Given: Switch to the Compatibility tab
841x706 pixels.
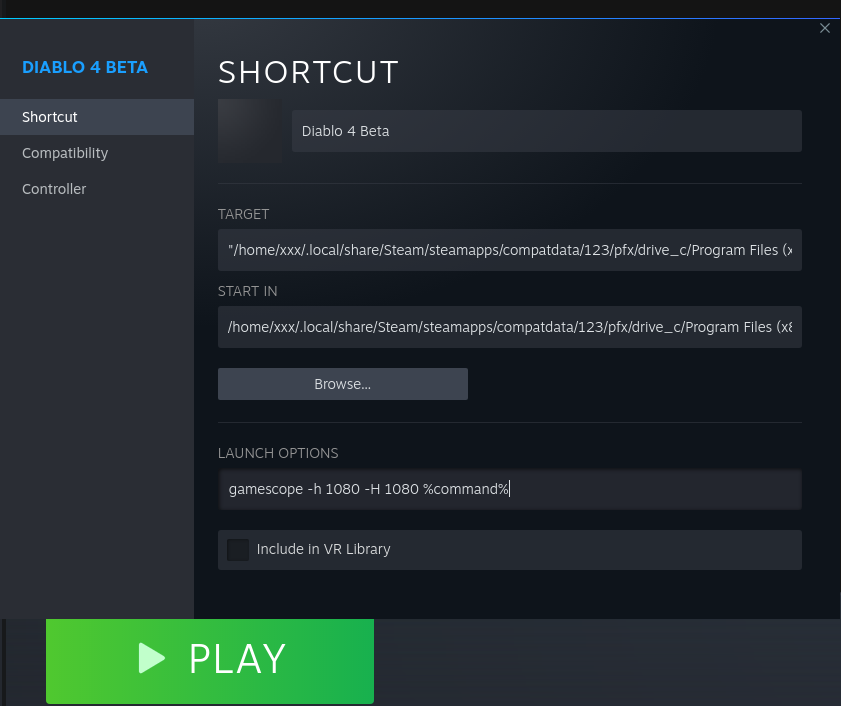Looking at the screenshot, I should [x=97, y=153].
